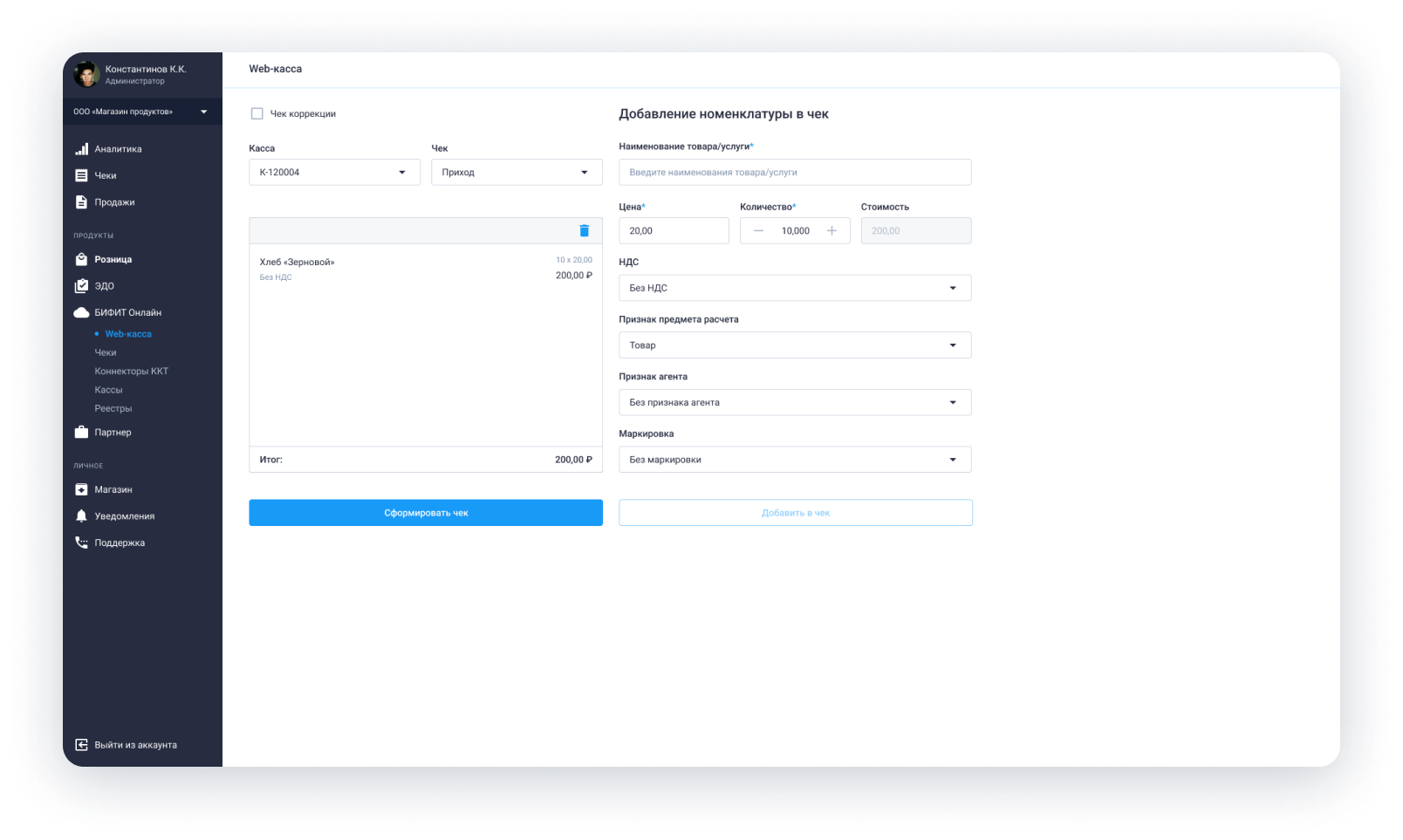This screenshot has width=1403, height=840.
Task: Click the Аналитика bar chart icon
Action: tap(81, 149)
